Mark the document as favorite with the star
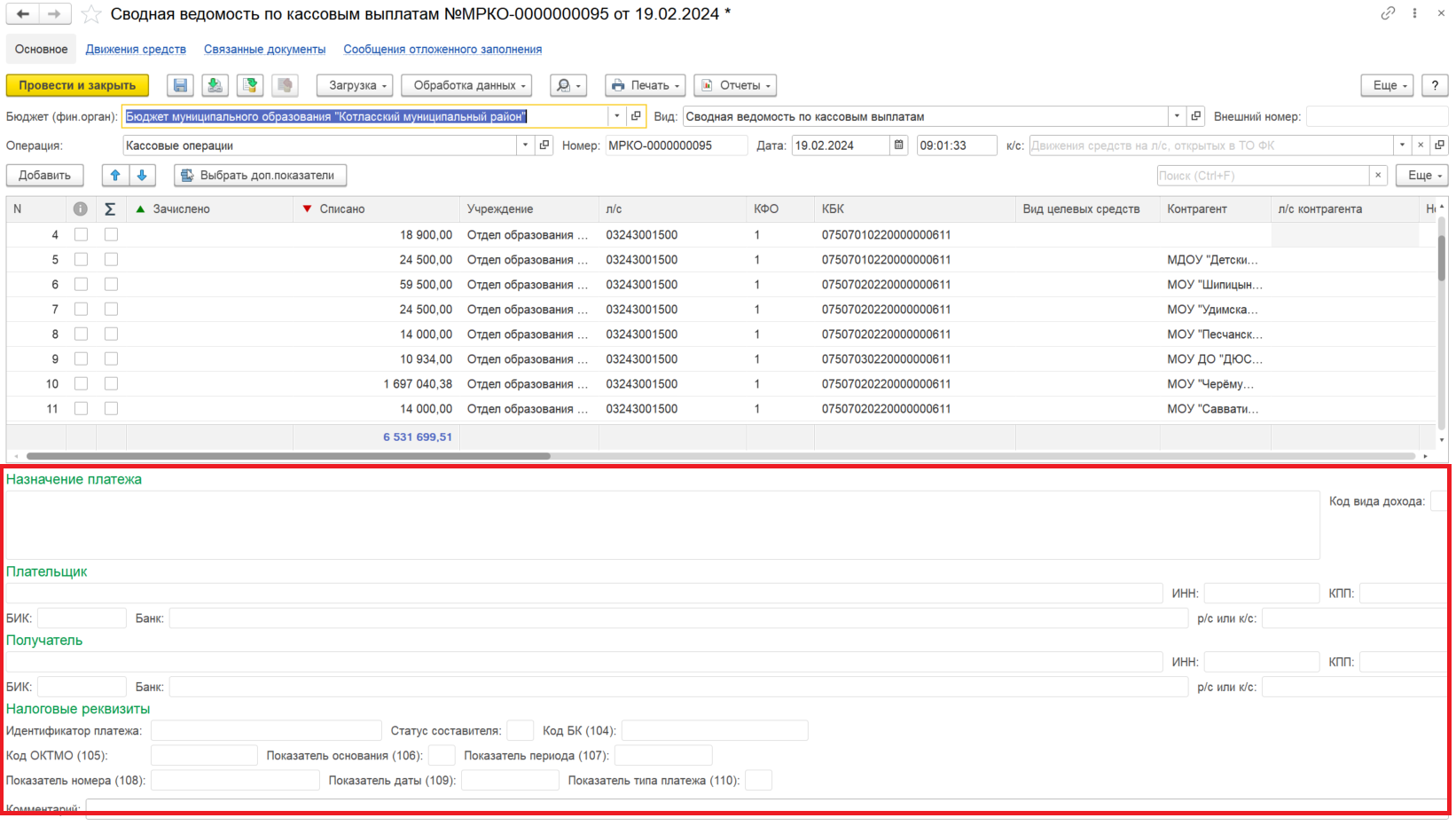Image resolution: width=1456 pixels, height=826 pixels. (x=90, y=14)
